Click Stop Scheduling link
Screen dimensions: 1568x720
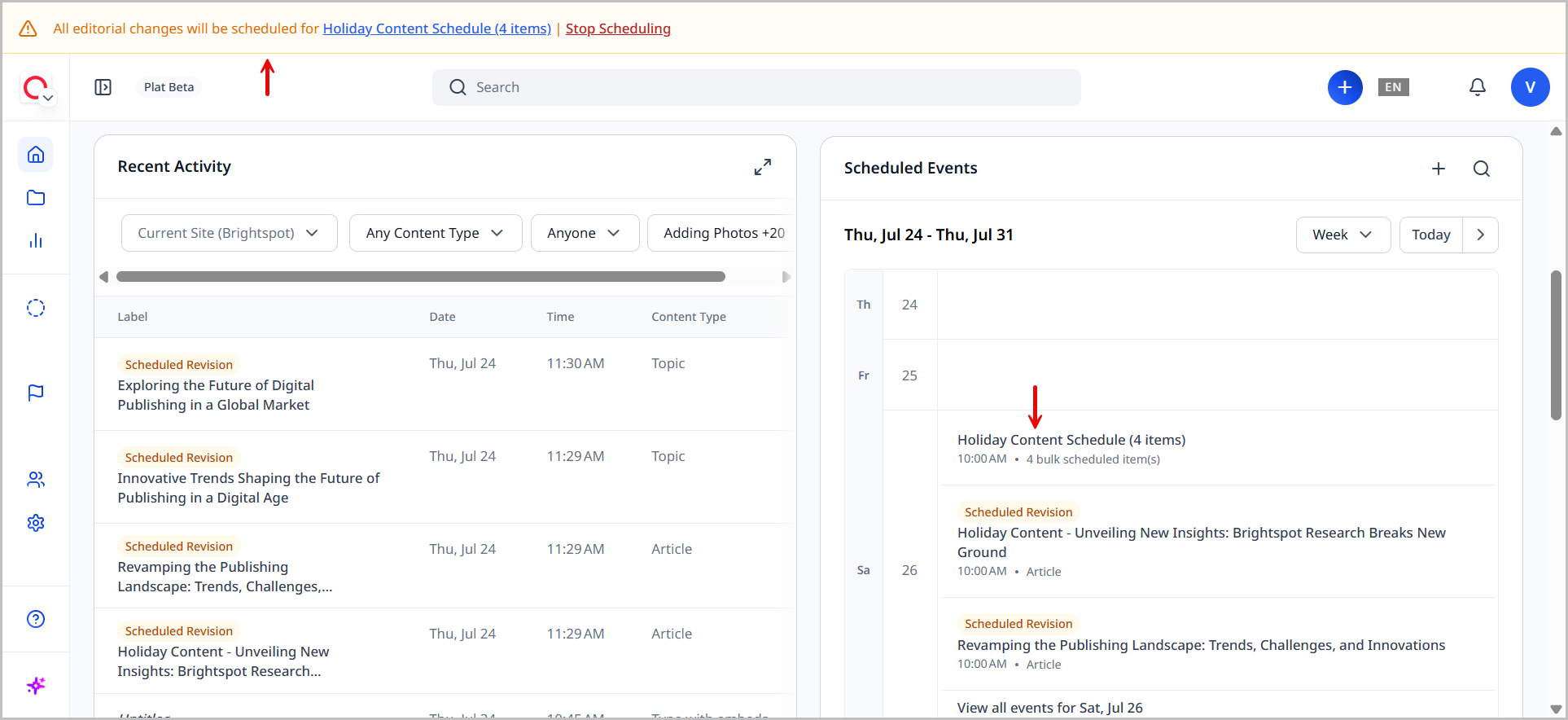pyautogui.click(x=618, y=29)
